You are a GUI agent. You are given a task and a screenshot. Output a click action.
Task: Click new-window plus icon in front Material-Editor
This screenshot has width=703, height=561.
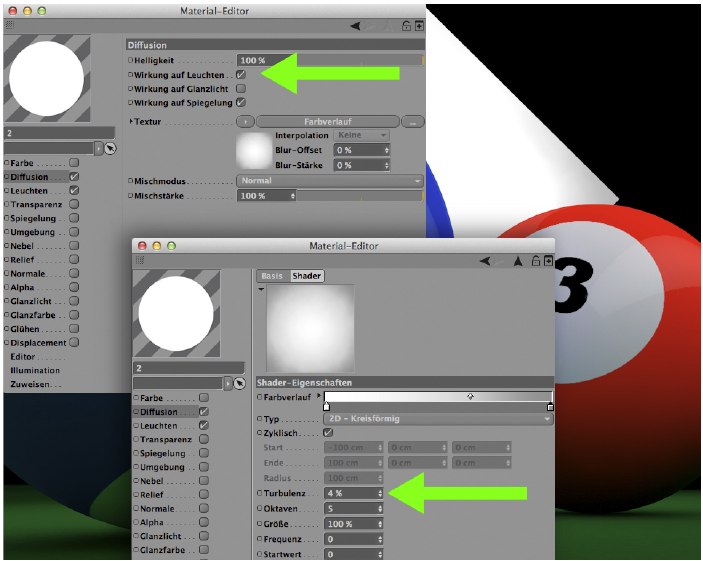coord(548,261)
